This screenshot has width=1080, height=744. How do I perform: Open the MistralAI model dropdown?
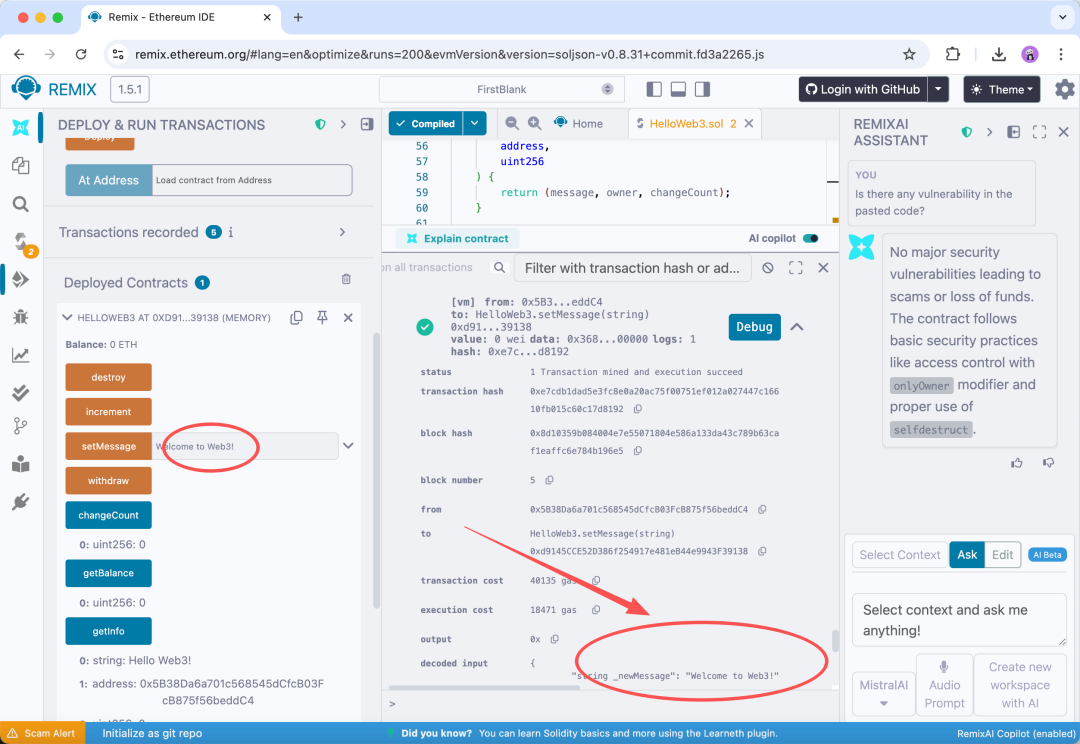click(884, 692)
